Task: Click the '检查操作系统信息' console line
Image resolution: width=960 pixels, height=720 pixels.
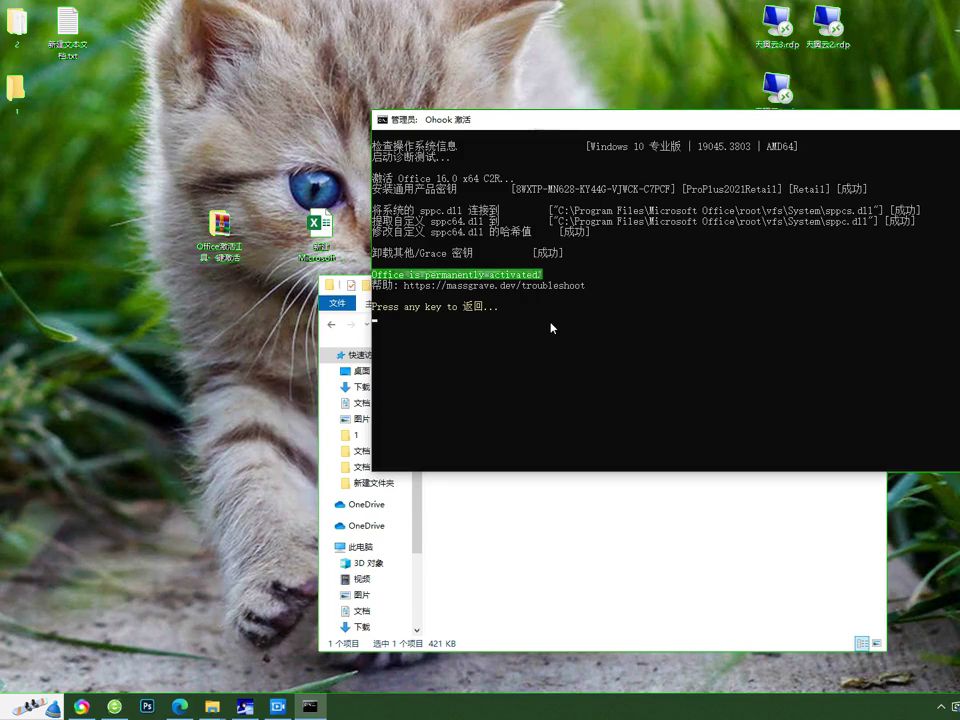Action: coord(414,146)
